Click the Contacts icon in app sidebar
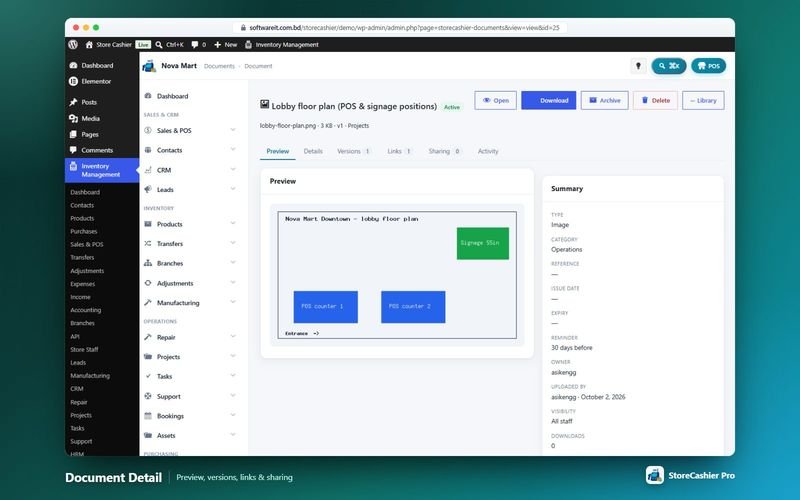Image resolution: width=800 pixels, height=500 pixels. [x=148, y=150]
